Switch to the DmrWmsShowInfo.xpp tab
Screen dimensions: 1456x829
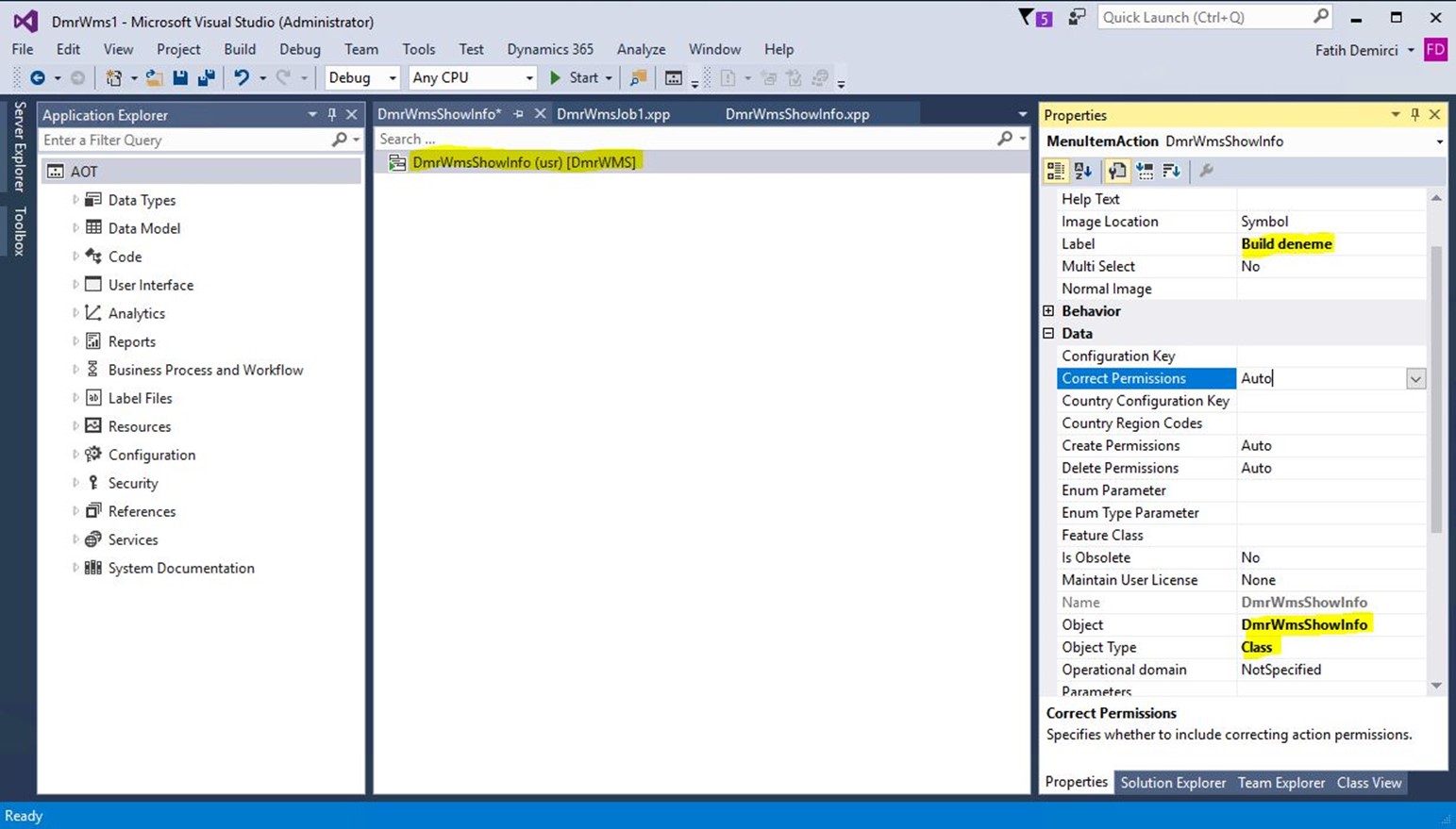797,114
